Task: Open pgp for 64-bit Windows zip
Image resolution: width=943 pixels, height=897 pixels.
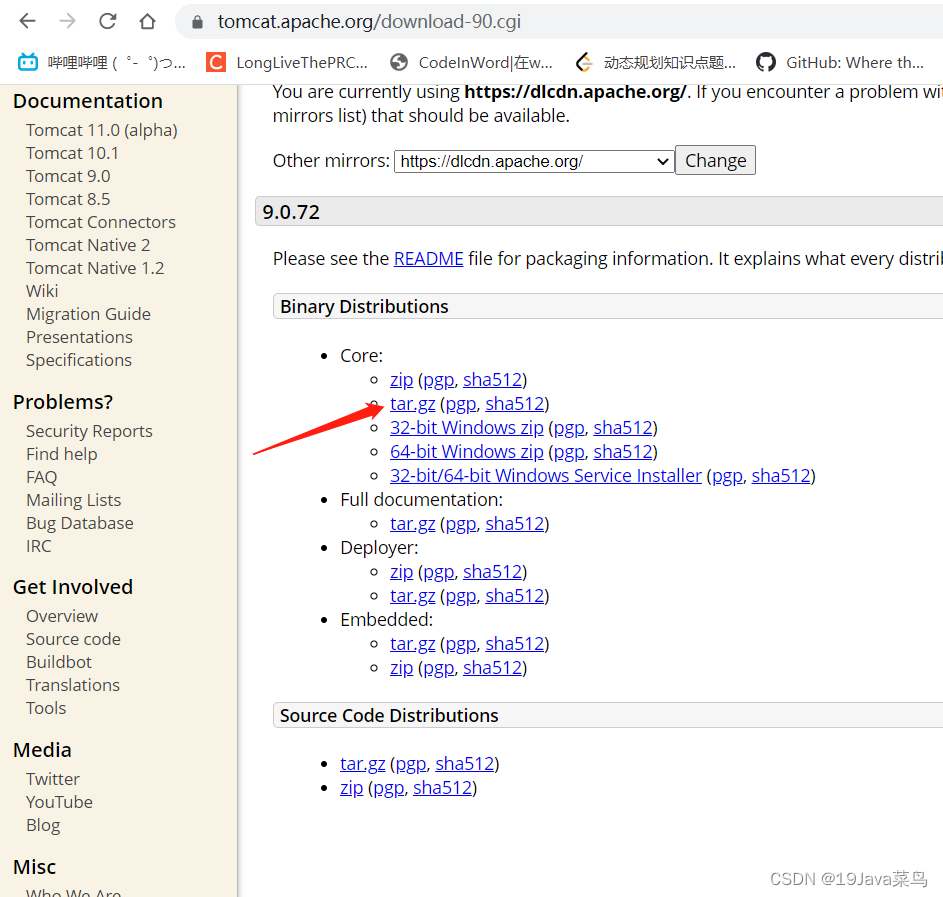Action: pyautogui.click(x=569, y=453)
